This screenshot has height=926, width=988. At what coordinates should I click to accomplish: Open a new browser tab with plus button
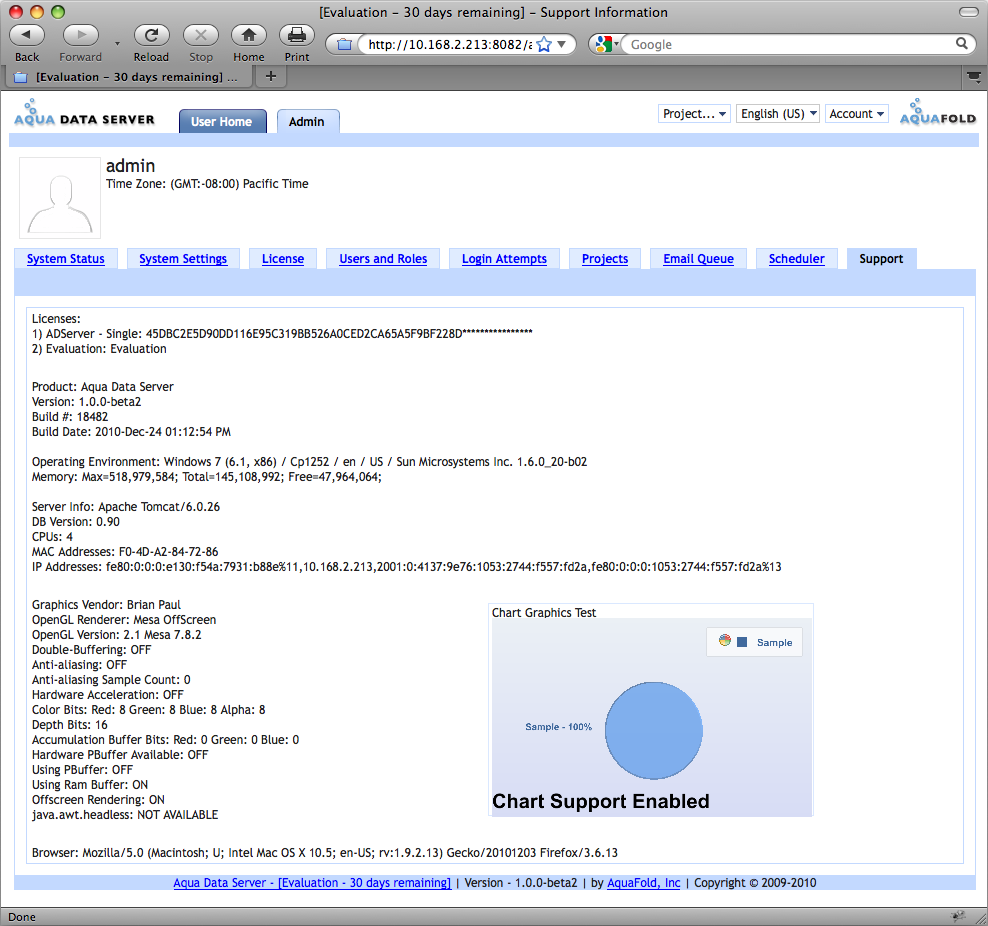(x=271, y=76)
